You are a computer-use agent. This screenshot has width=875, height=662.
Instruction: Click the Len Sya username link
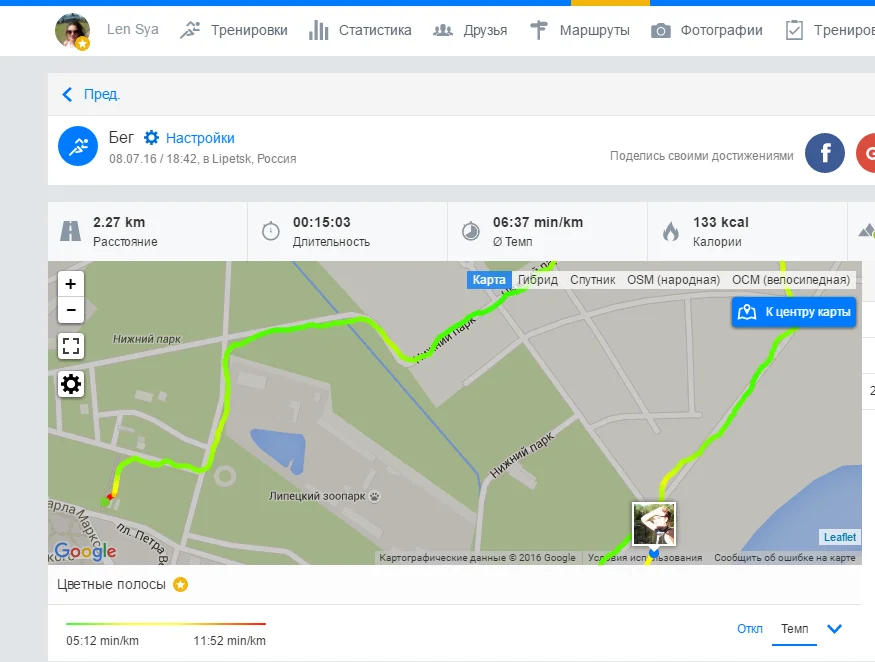133,30
